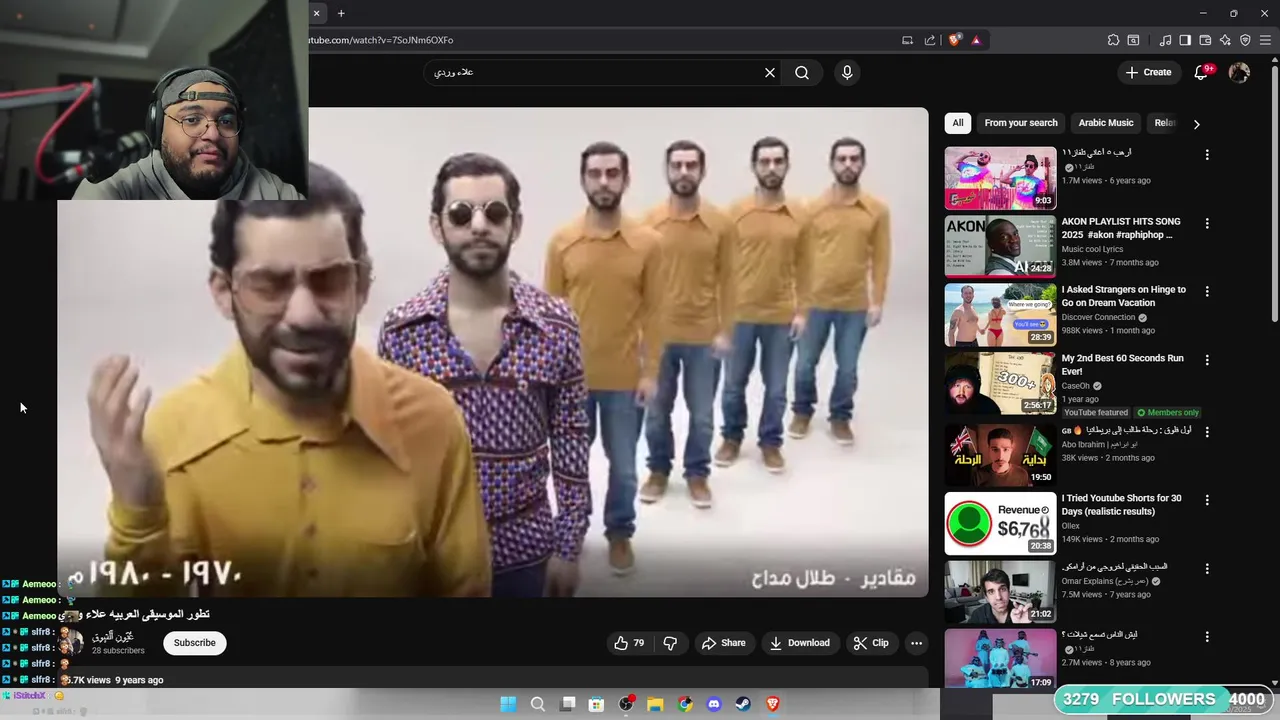Open Microsoft Store from taskbar
1280x720 pixels.
596,704
